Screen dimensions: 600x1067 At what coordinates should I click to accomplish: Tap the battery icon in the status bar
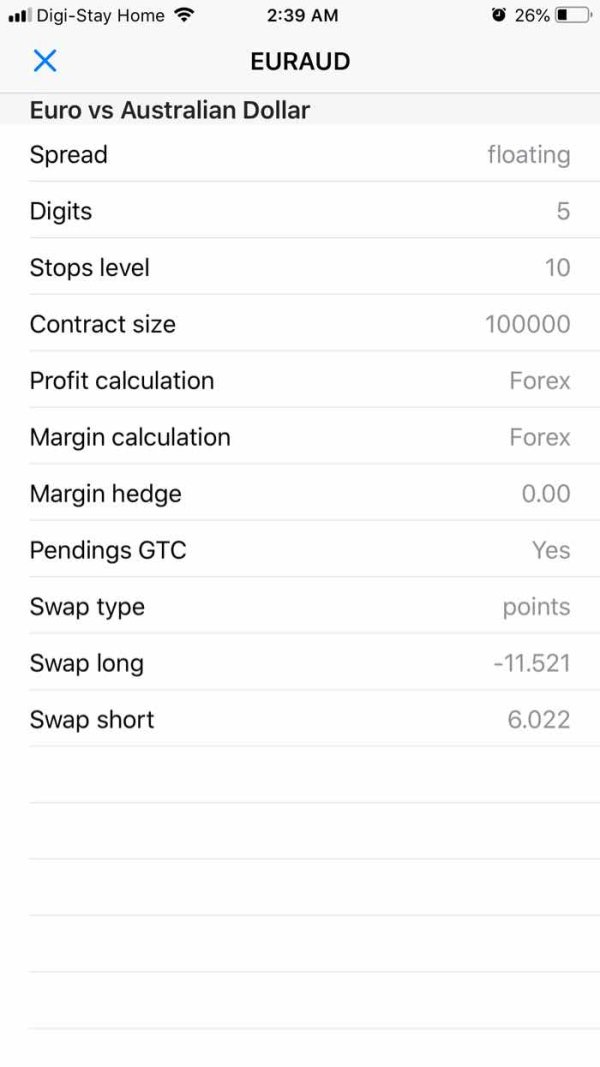(x=573, y=15)
